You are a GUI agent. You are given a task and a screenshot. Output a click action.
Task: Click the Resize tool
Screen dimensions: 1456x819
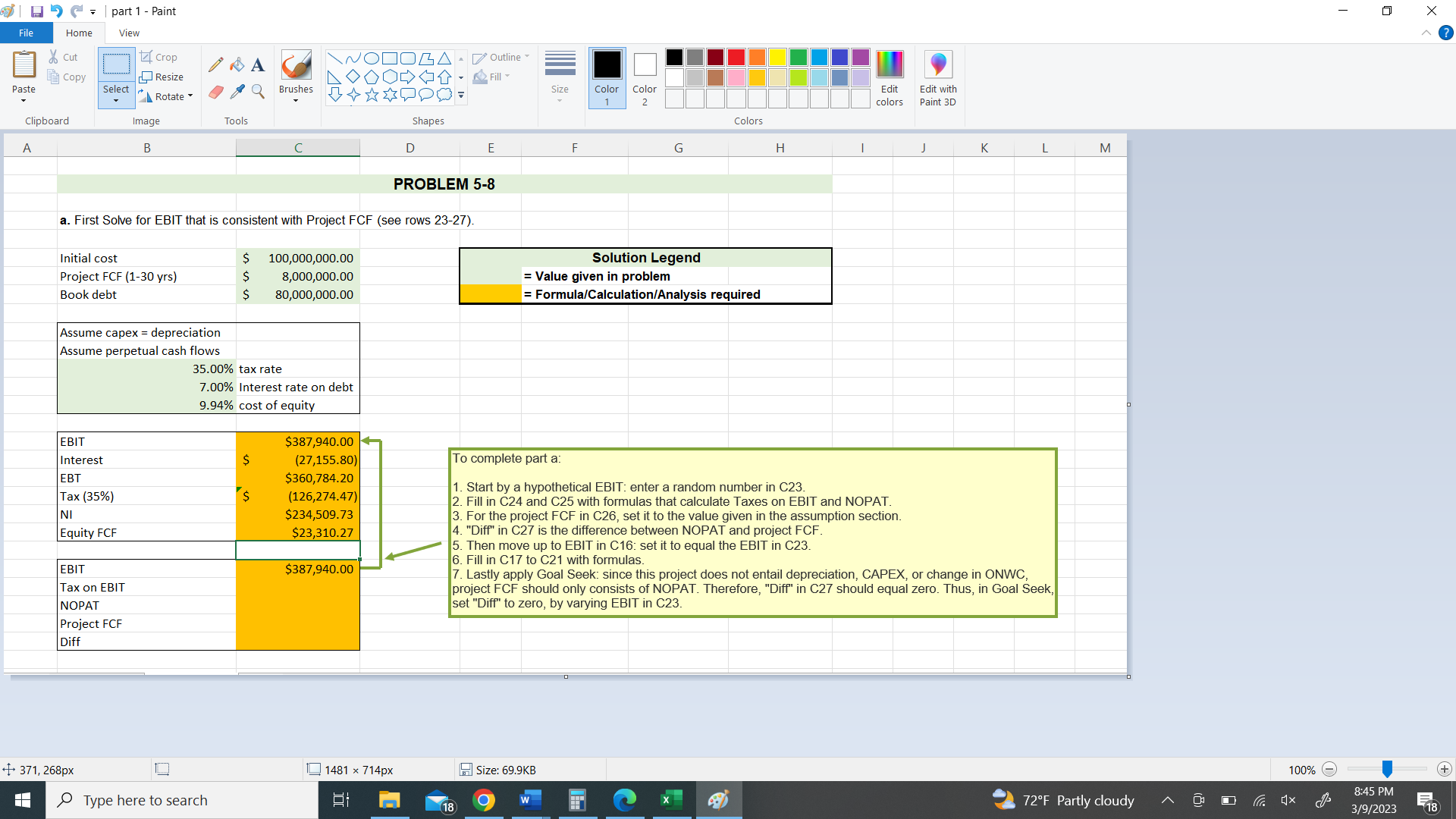162,77
